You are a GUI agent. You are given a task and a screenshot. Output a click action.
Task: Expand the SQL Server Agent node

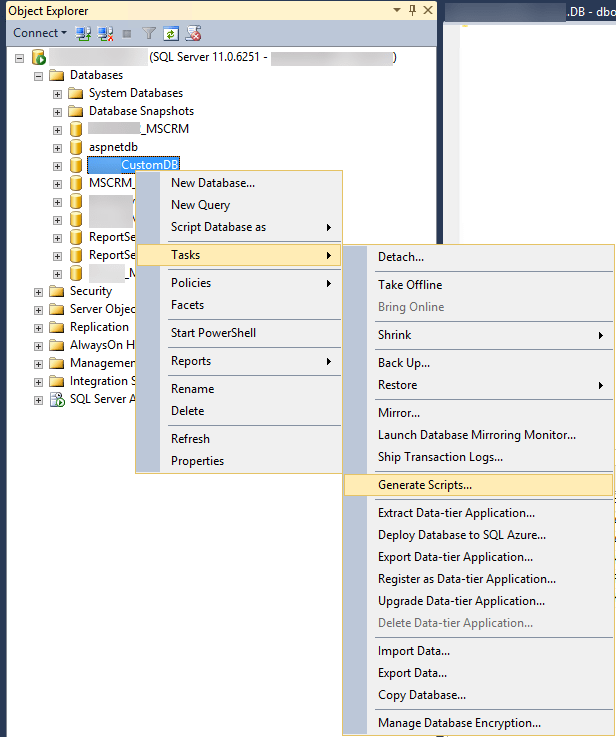pyautogui.click(x=39, y=400)
